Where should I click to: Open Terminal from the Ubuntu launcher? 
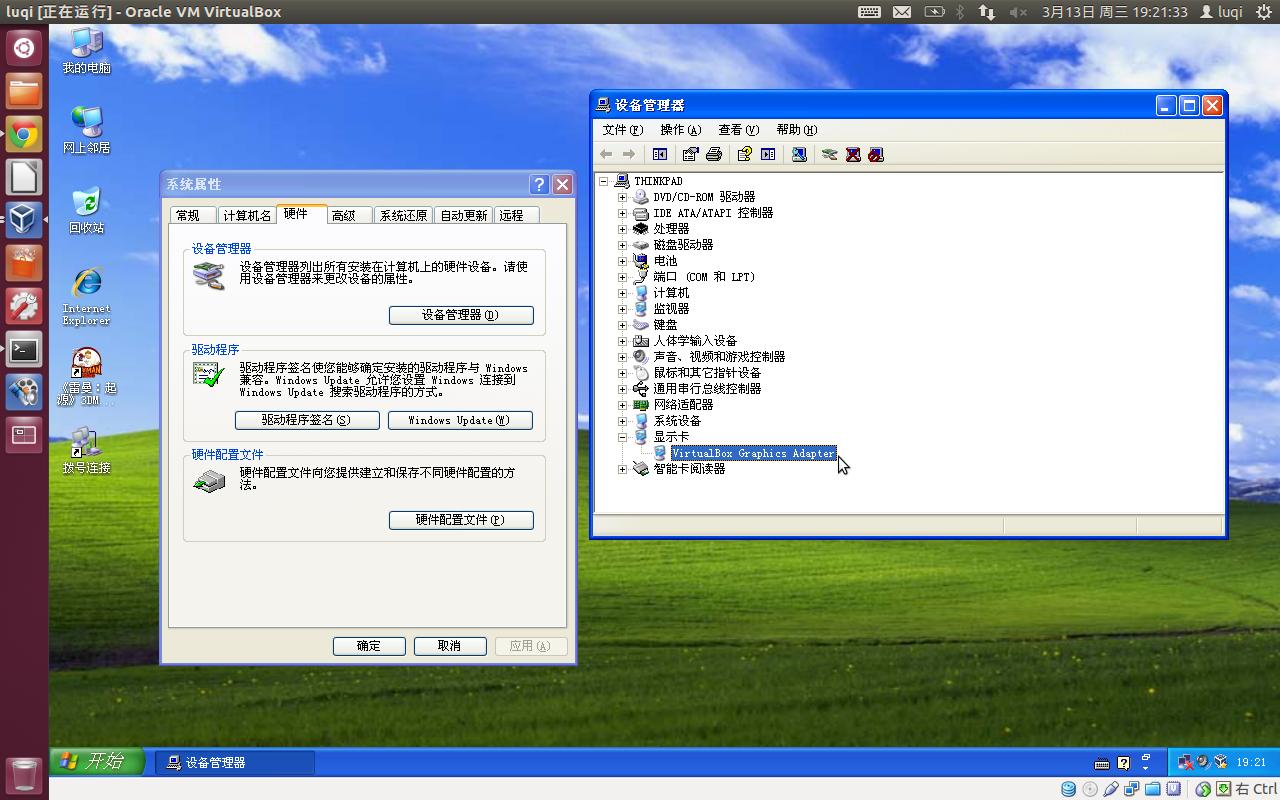tap(24, 349)
